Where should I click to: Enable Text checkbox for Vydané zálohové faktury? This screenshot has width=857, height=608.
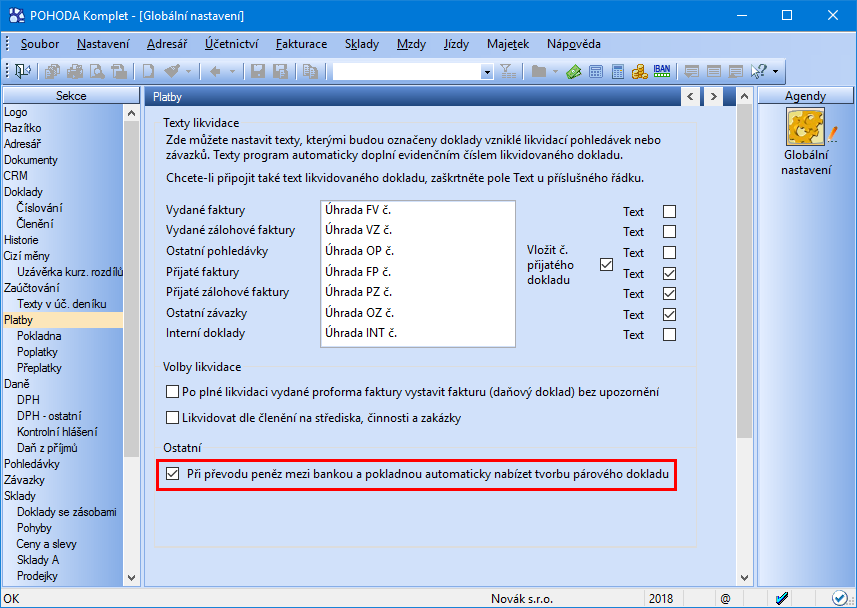click(669, 232)
